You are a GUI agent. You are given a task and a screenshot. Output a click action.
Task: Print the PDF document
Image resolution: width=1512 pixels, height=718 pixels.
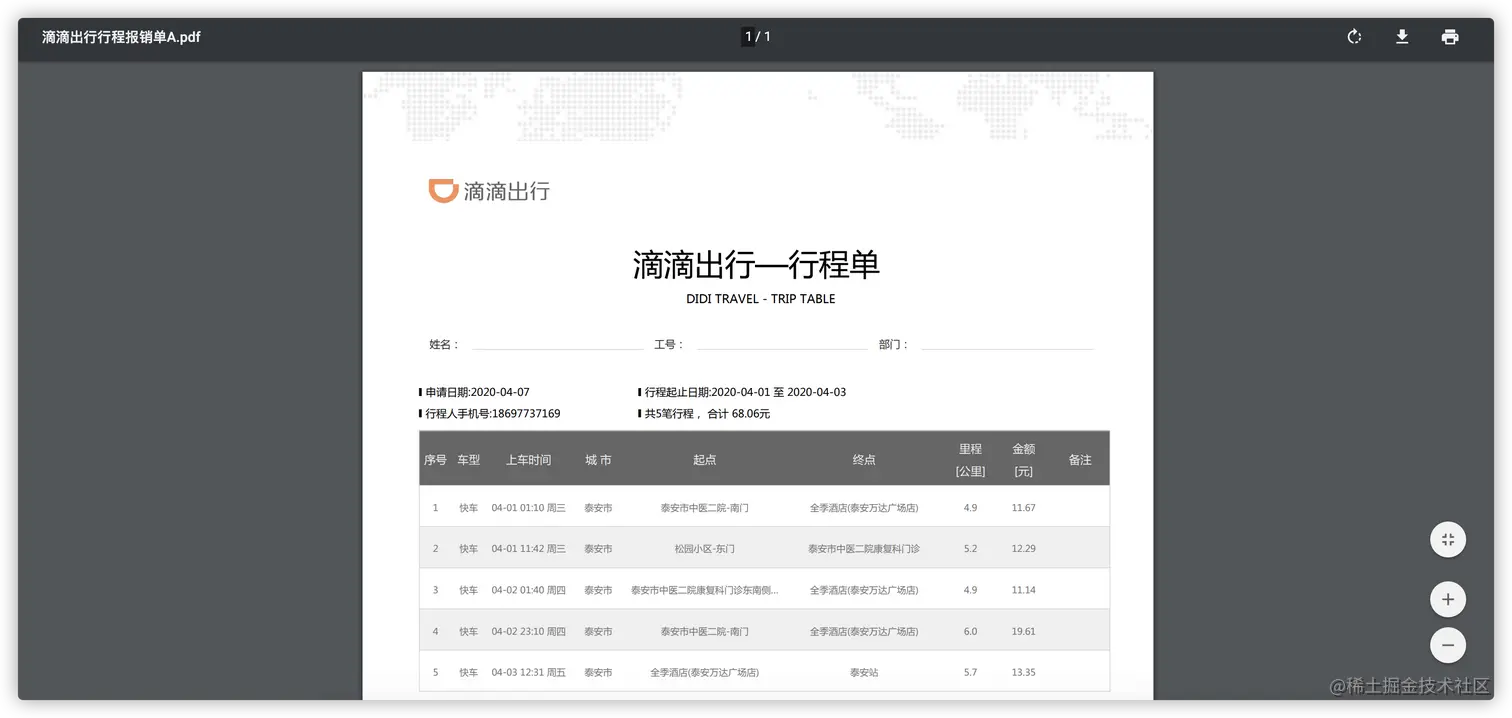click(x=1450, y=37)
